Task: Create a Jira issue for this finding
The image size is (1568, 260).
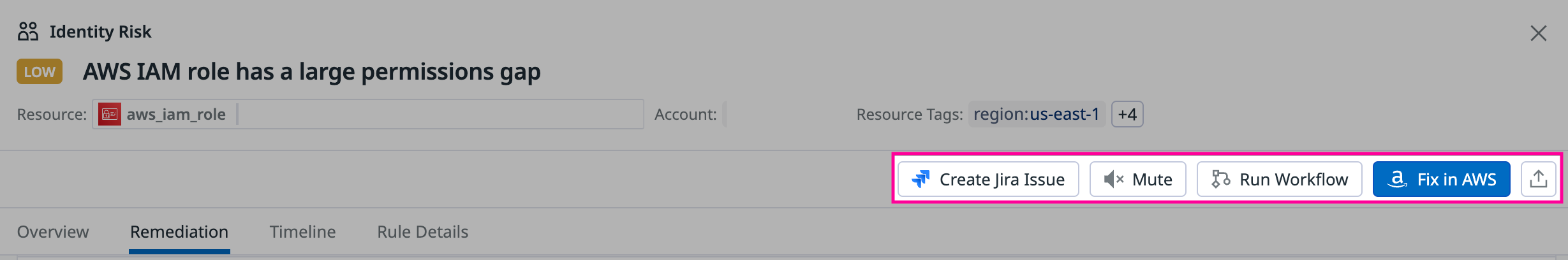Action: pos(988,180)
